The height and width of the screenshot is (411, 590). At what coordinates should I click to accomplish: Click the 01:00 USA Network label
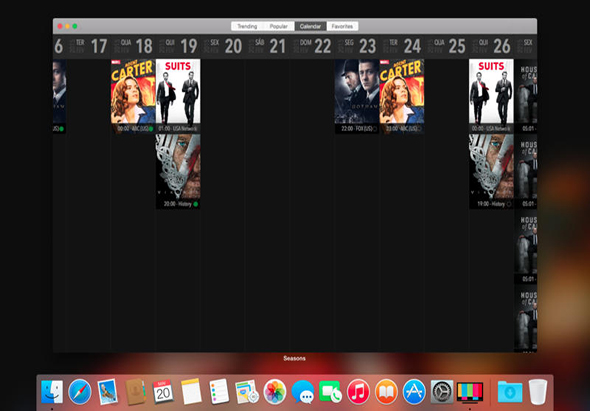click(178, 129)
